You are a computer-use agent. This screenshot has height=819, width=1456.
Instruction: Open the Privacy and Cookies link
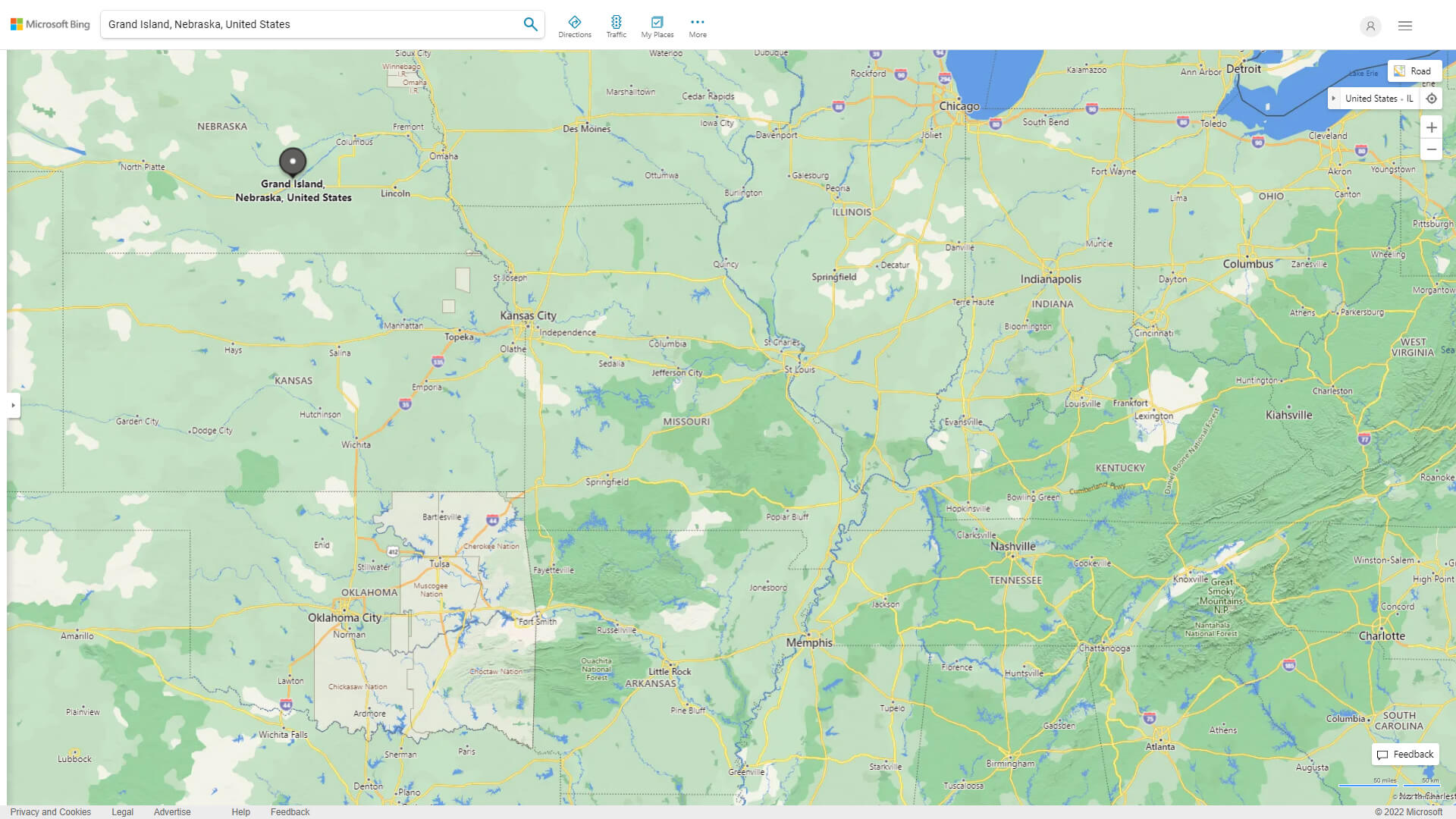click(49, 811)
